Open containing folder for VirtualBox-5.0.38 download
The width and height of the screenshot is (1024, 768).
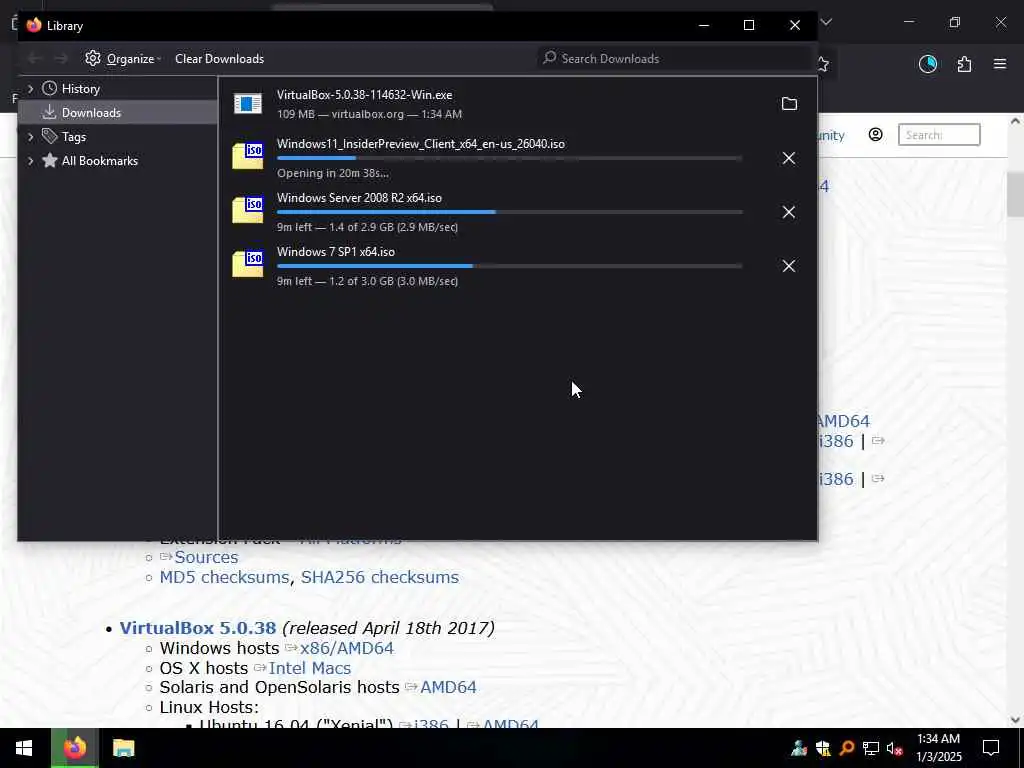(x=789, y=104)
